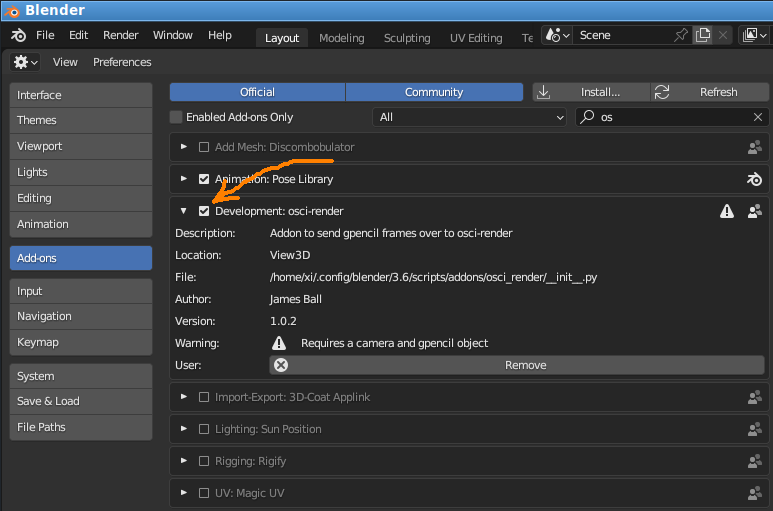Viewport: 773px width, 511px height.
Task: Click community icon on Magic UV row
Action: pos(754,493)
